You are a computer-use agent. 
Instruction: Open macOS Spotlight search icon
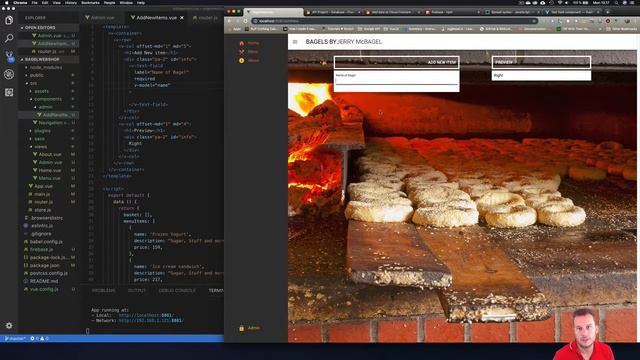[x=617, y=3]
